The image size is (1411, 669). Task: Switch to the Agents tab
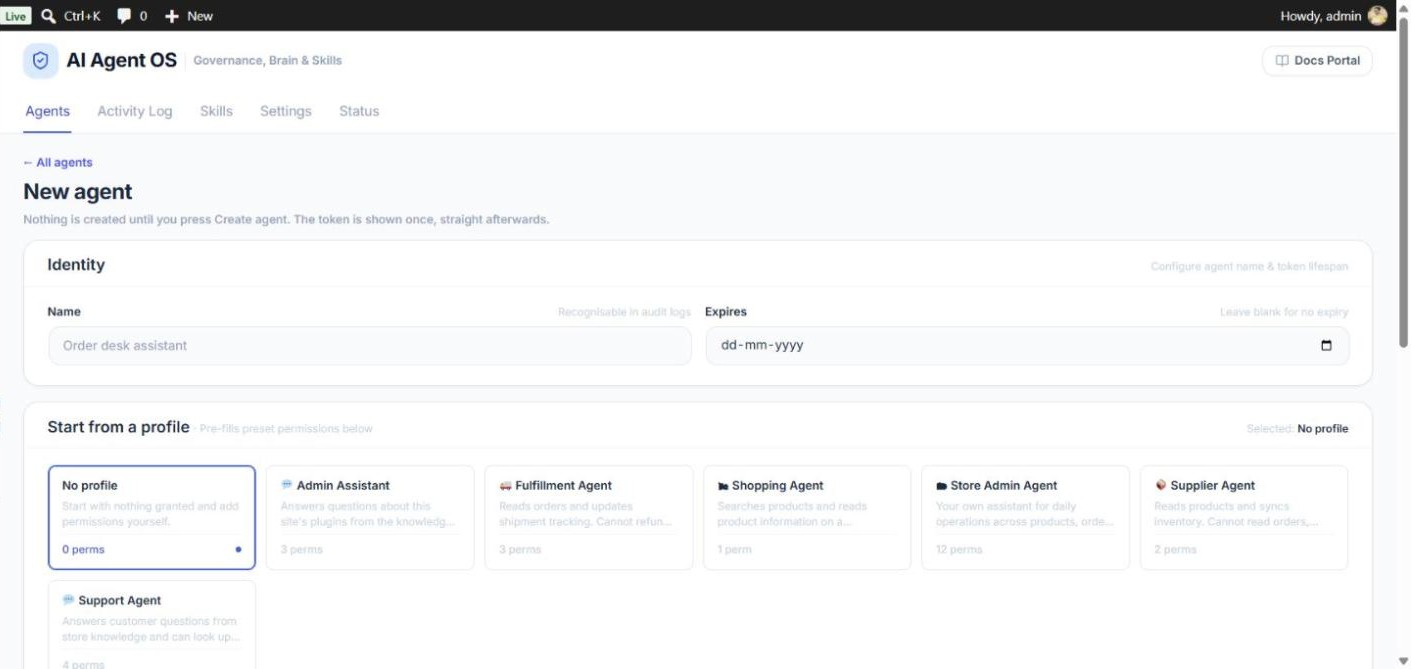pos(48,111)
